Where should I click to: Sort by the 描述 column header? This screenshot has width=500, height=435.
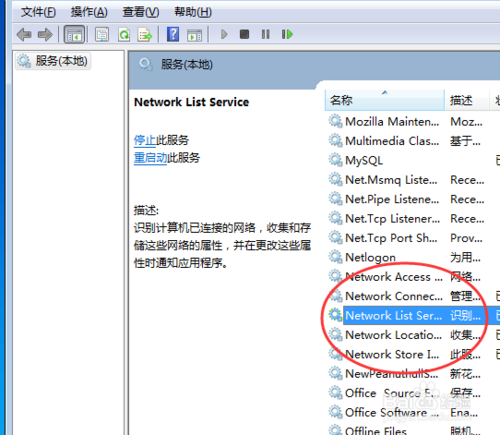point(467,100)
